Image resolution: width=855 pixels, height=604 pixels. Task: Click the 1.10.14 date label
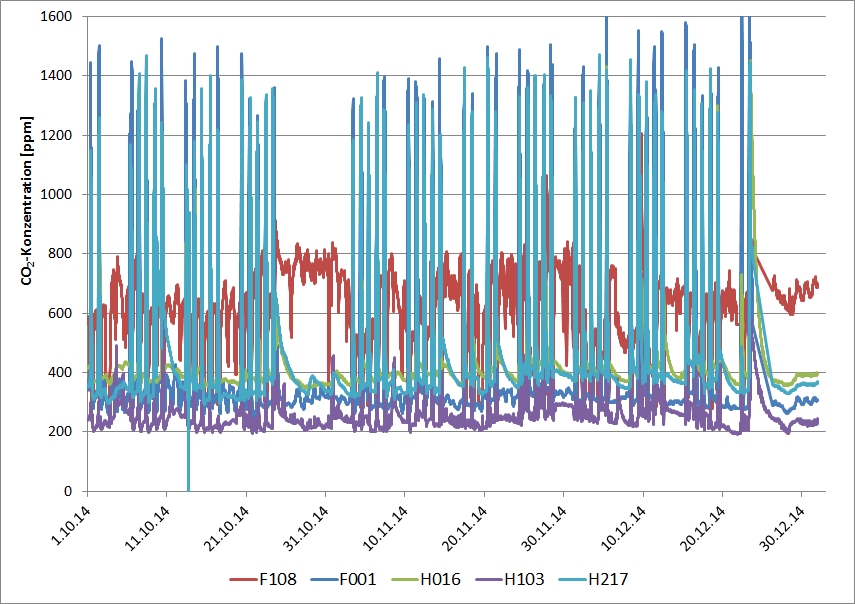point(71,524)
